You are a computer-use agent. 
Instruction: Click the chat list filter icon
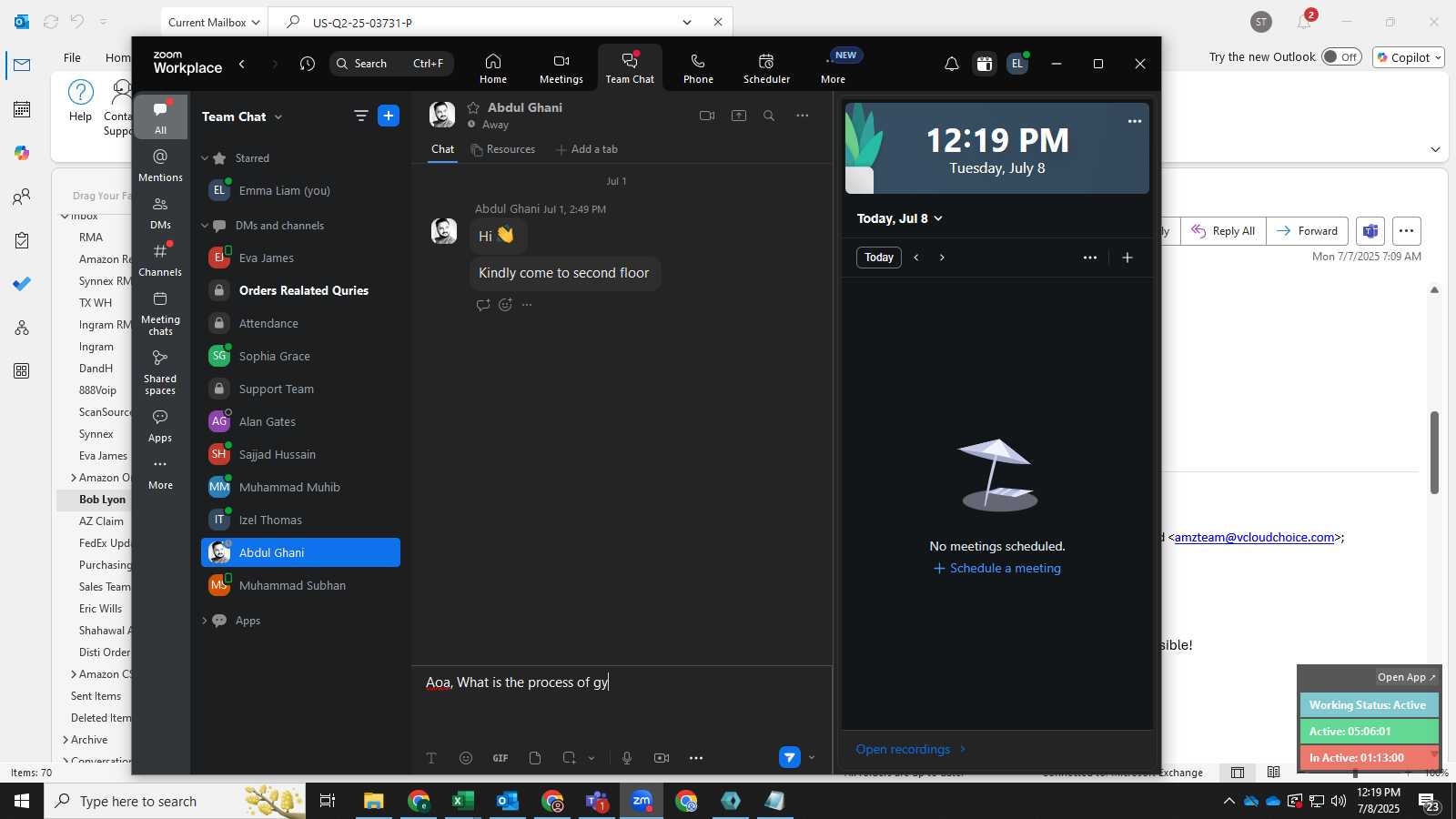click(x=360, y=116)
